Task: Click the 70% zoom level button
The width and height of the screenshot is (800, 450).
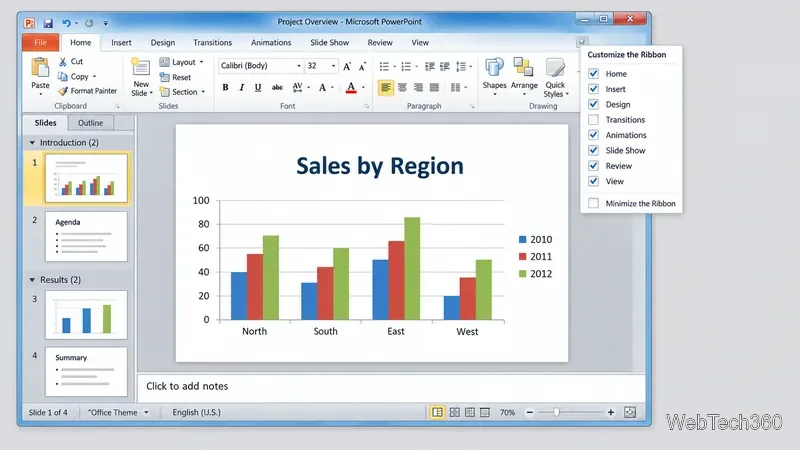Action: [x=507, y=412]
